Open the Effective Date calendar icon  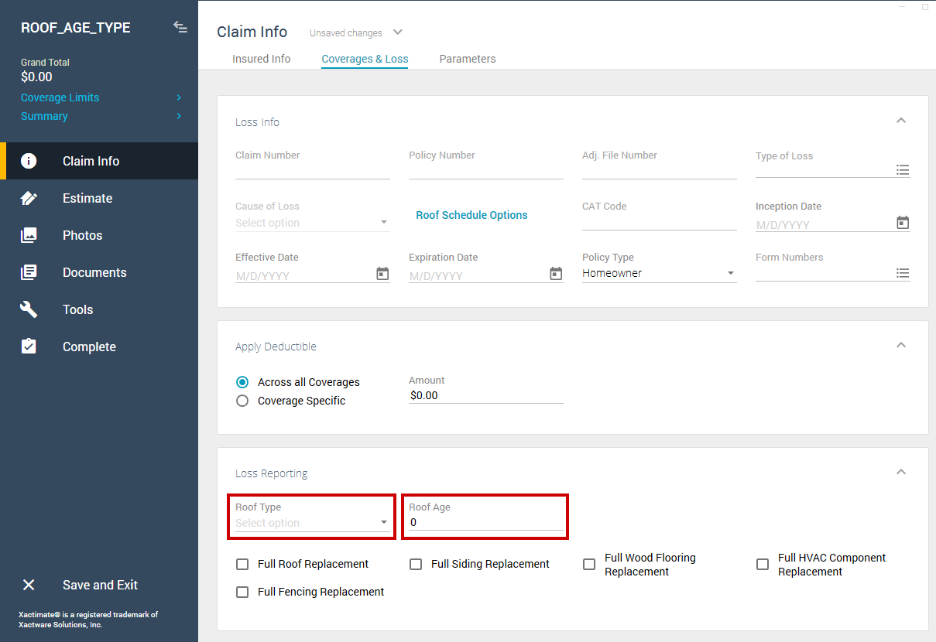click(382, 274)
